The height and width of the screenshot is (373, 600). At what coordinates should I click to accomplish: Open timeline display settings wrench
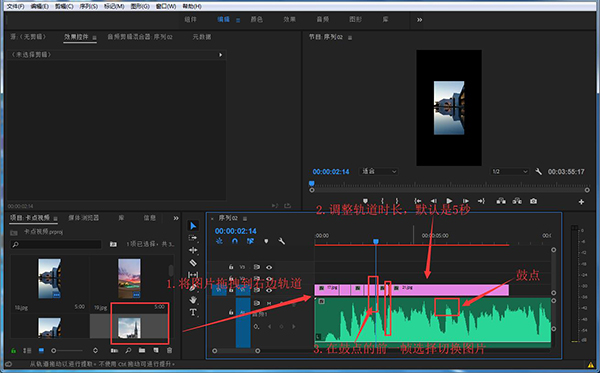(x=282, y=241)
